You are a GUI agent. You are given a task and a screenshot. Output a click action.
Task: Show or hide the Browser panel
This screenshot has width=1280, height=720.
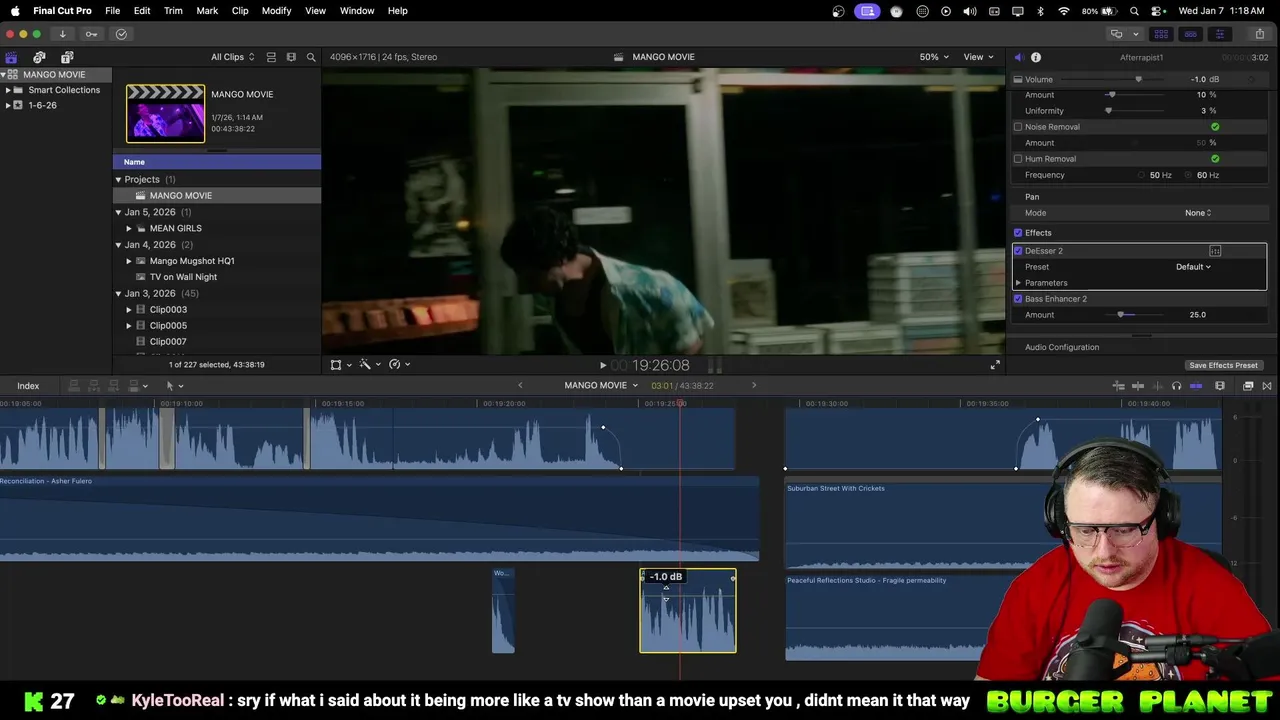[x=1161, y=34]
